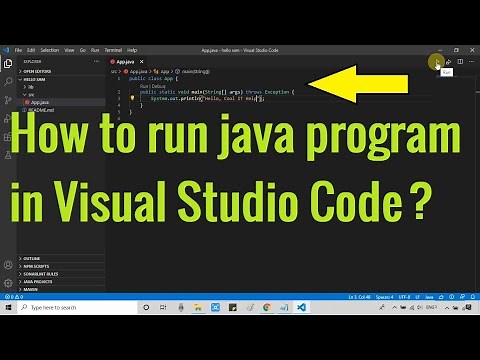Open the Run menu in the menu bar
Screen dimensions: 480x360
pyautogui.click(x=95, y=50)
